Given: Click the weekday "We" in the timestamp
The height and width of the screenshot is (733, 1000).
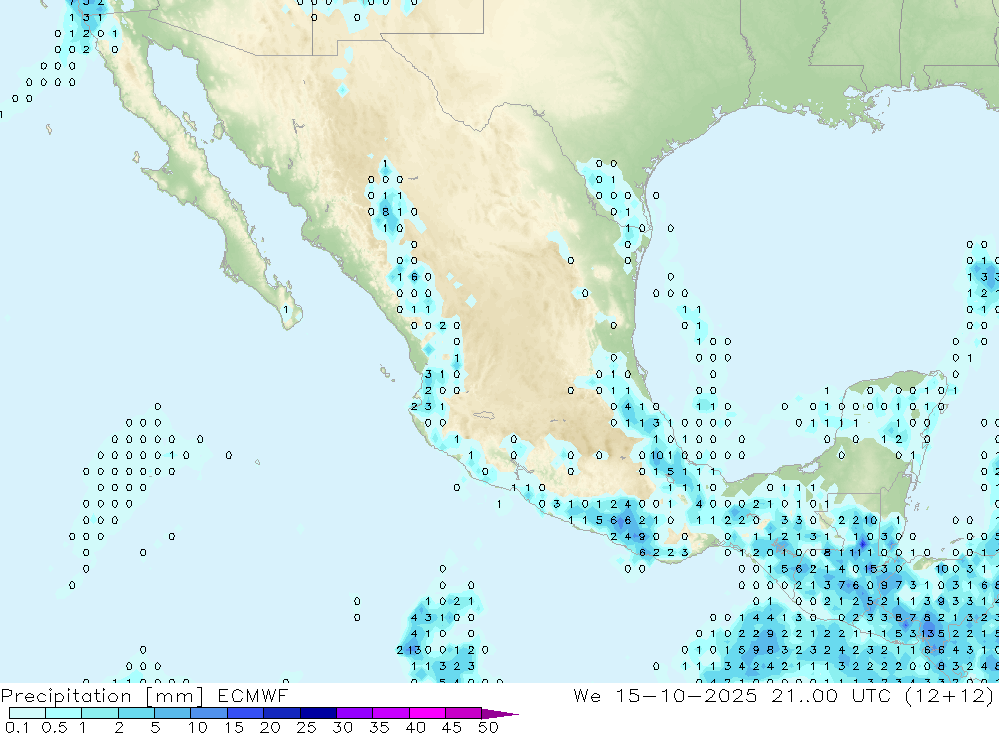Looking at the screenshot, I should pyautogui.click(x=587, y=695).
